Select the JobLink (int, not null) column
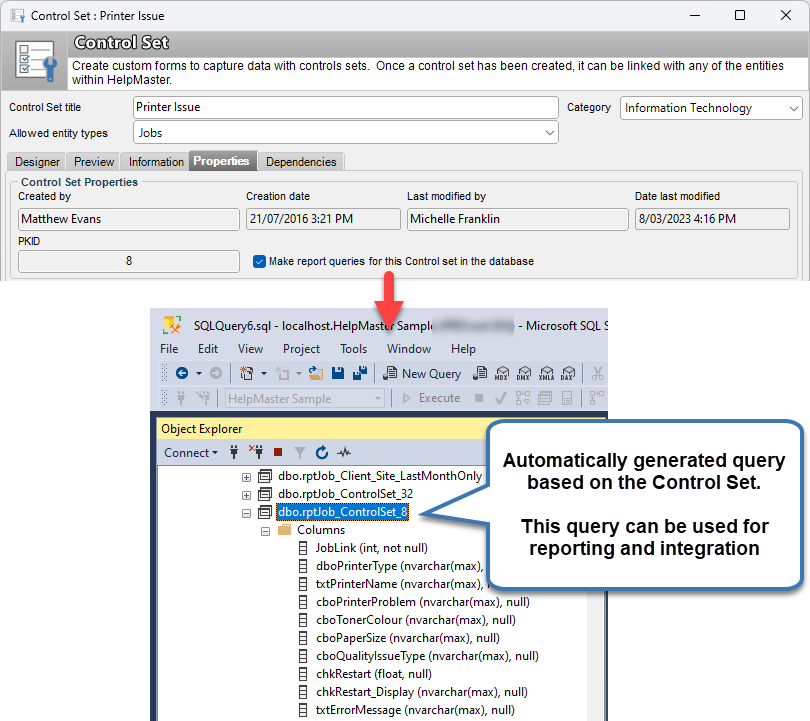The width and height of the screenshot is (810, 721). pos(372,548)
